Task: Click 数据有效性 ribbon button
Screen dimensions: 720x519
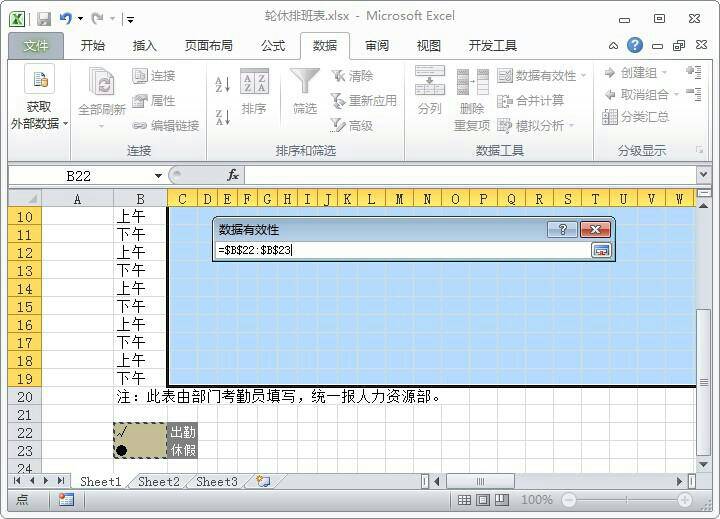Action: (x=537, y=76)
